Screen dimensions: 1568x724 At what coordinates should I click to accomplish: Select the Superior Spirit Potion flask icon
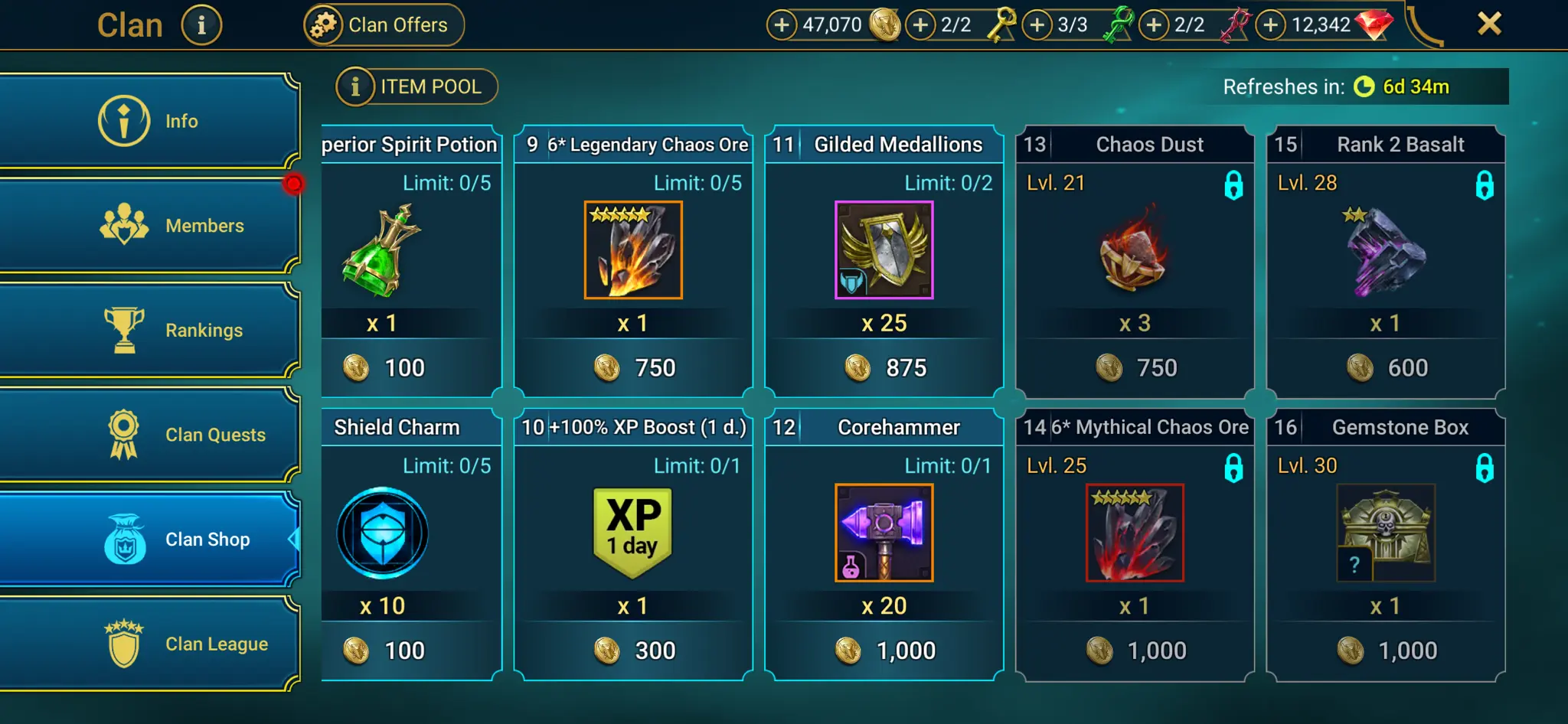(382, 250)
